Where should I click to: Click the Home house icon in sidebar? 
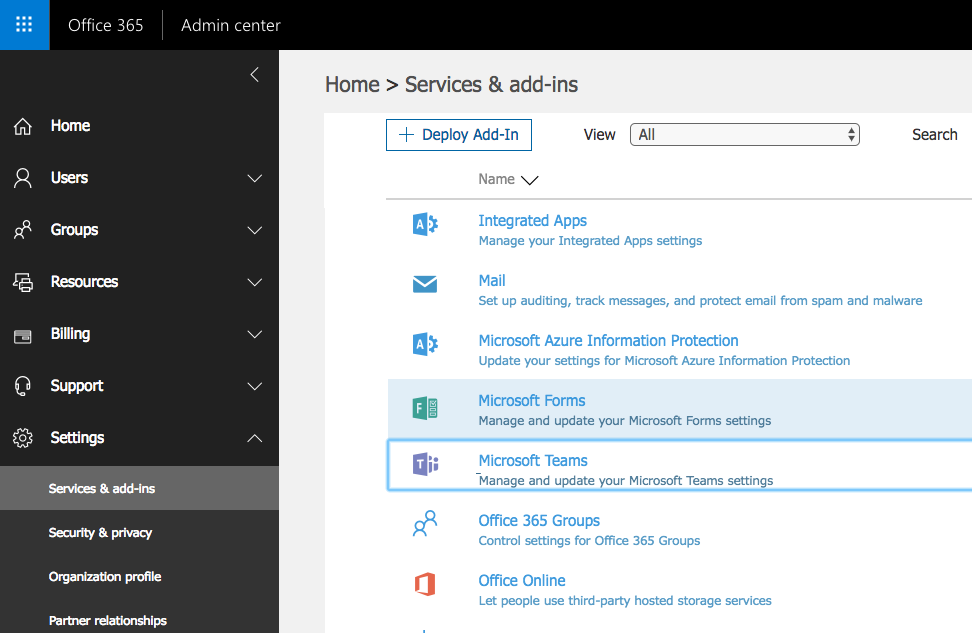tap(23, 126)
